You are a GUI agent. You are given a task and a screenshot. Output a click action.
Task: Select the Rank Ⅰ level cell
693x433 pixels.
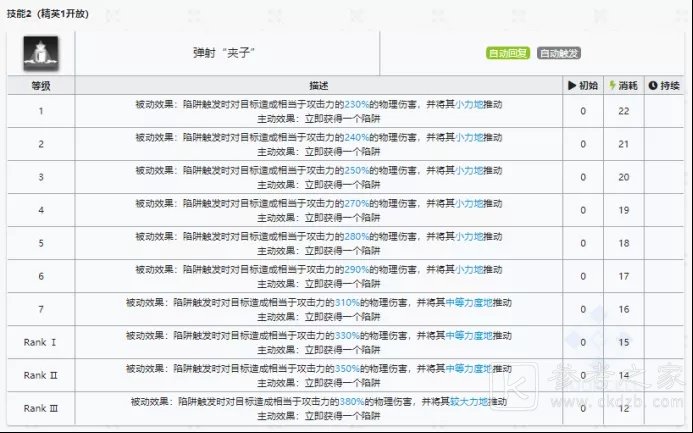[40, 343]
